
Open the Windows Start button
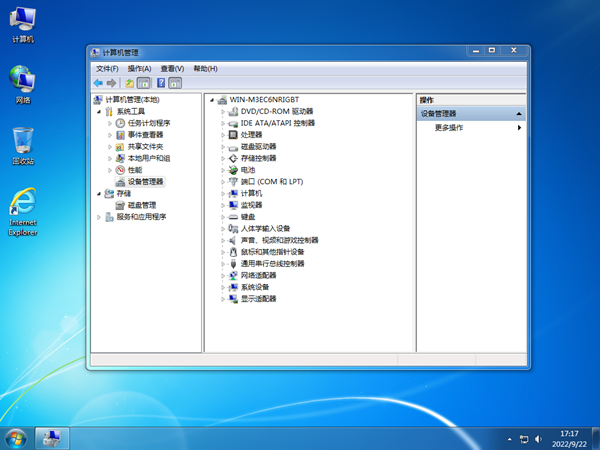(x=16, y=439)
